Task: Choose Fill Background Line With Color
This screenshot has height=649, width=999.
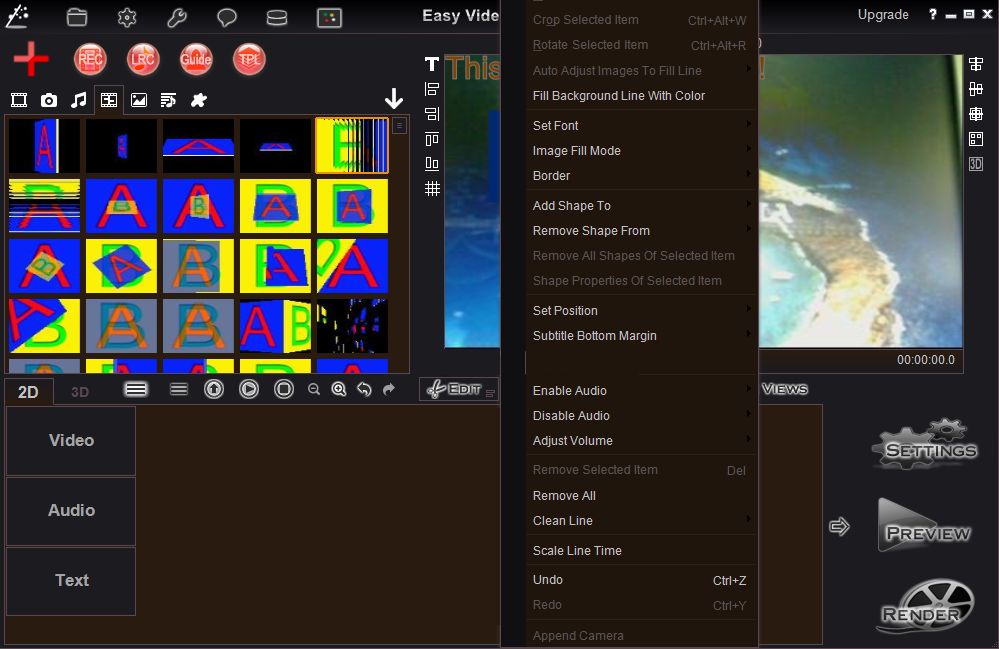Action: tap(642, 96)
